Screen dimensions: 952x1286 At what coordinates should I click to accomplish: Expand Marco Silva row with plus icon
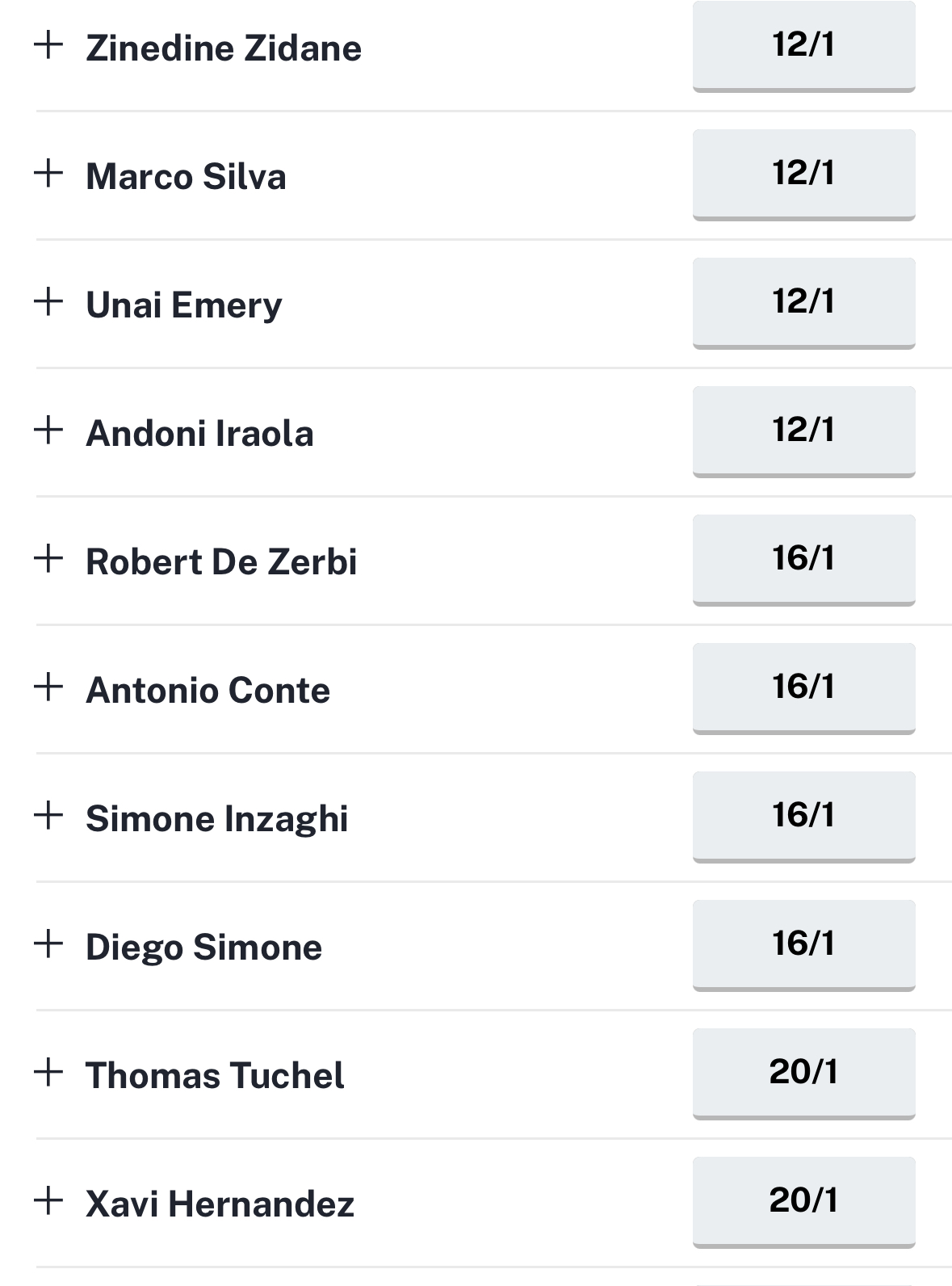48,173
